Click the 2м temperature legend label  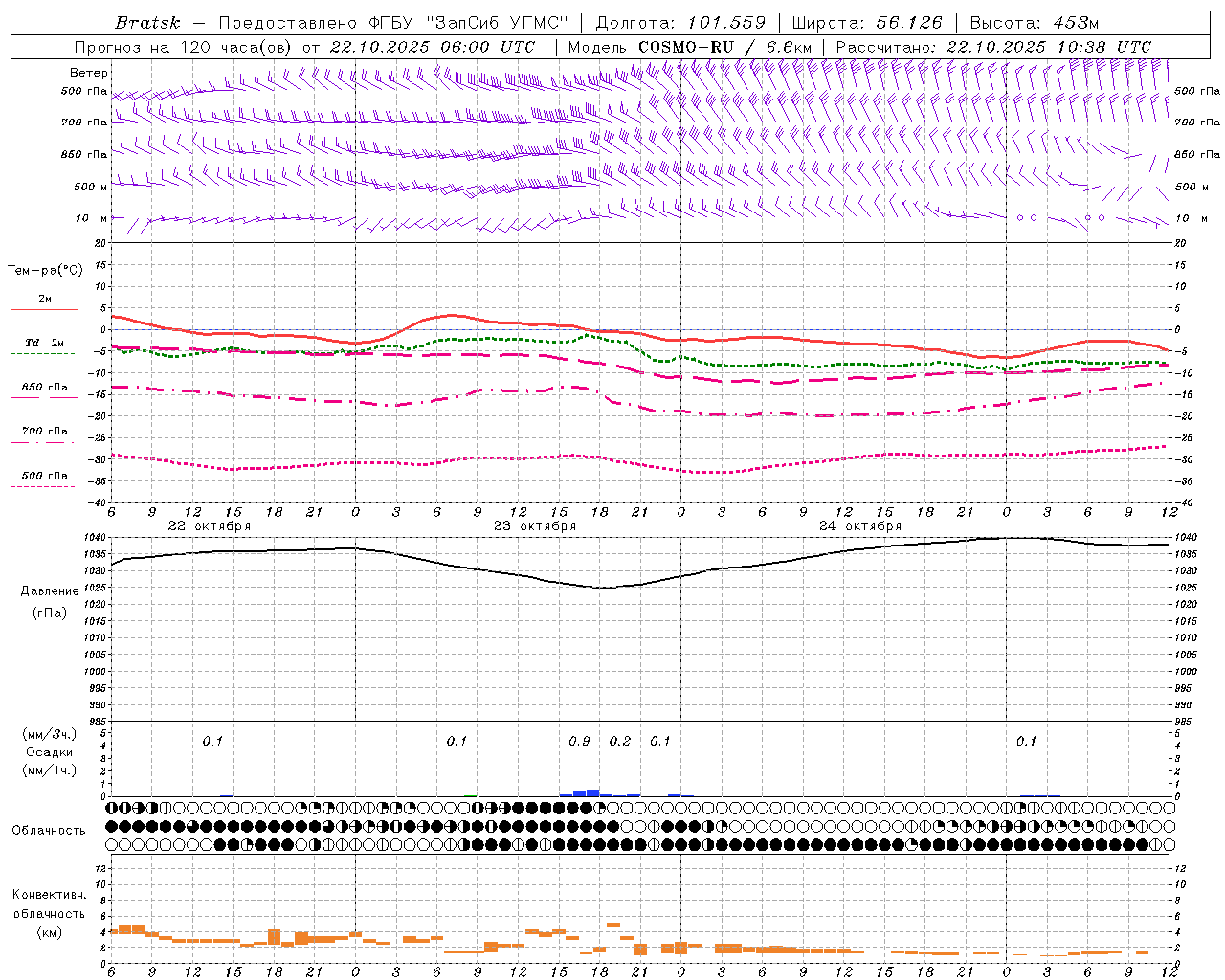pyautogui.click(x=45, y=300)
